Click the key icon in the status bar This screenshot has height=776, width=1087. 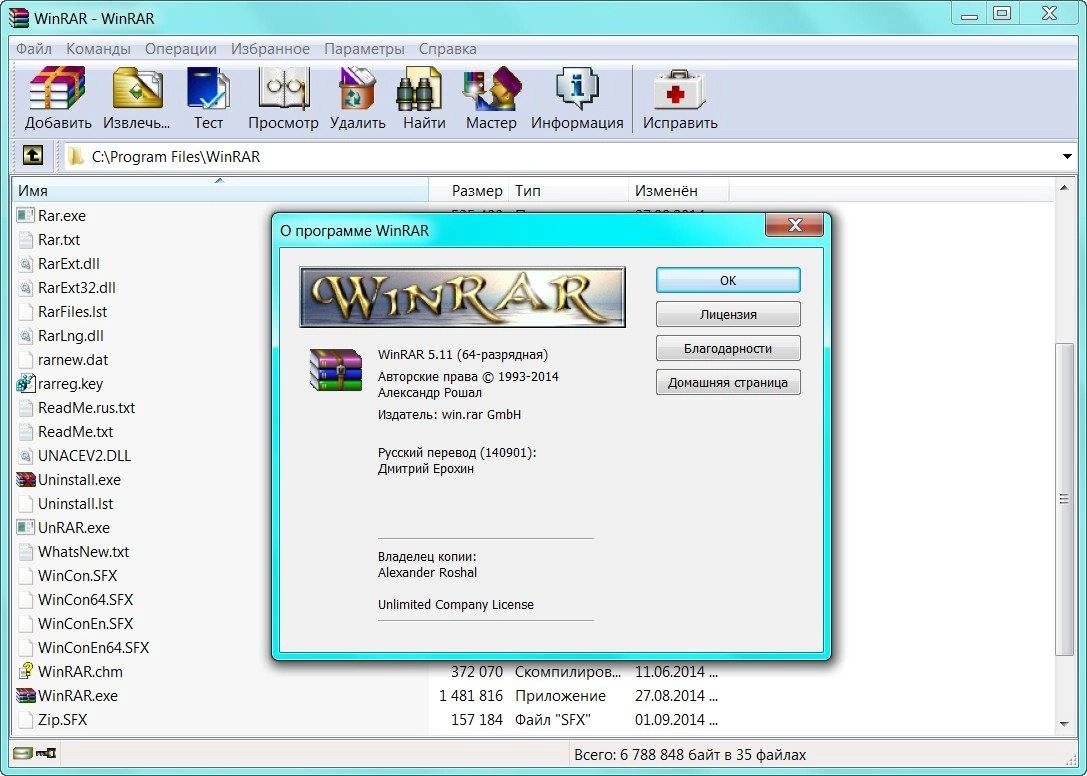tap(46, 753)
